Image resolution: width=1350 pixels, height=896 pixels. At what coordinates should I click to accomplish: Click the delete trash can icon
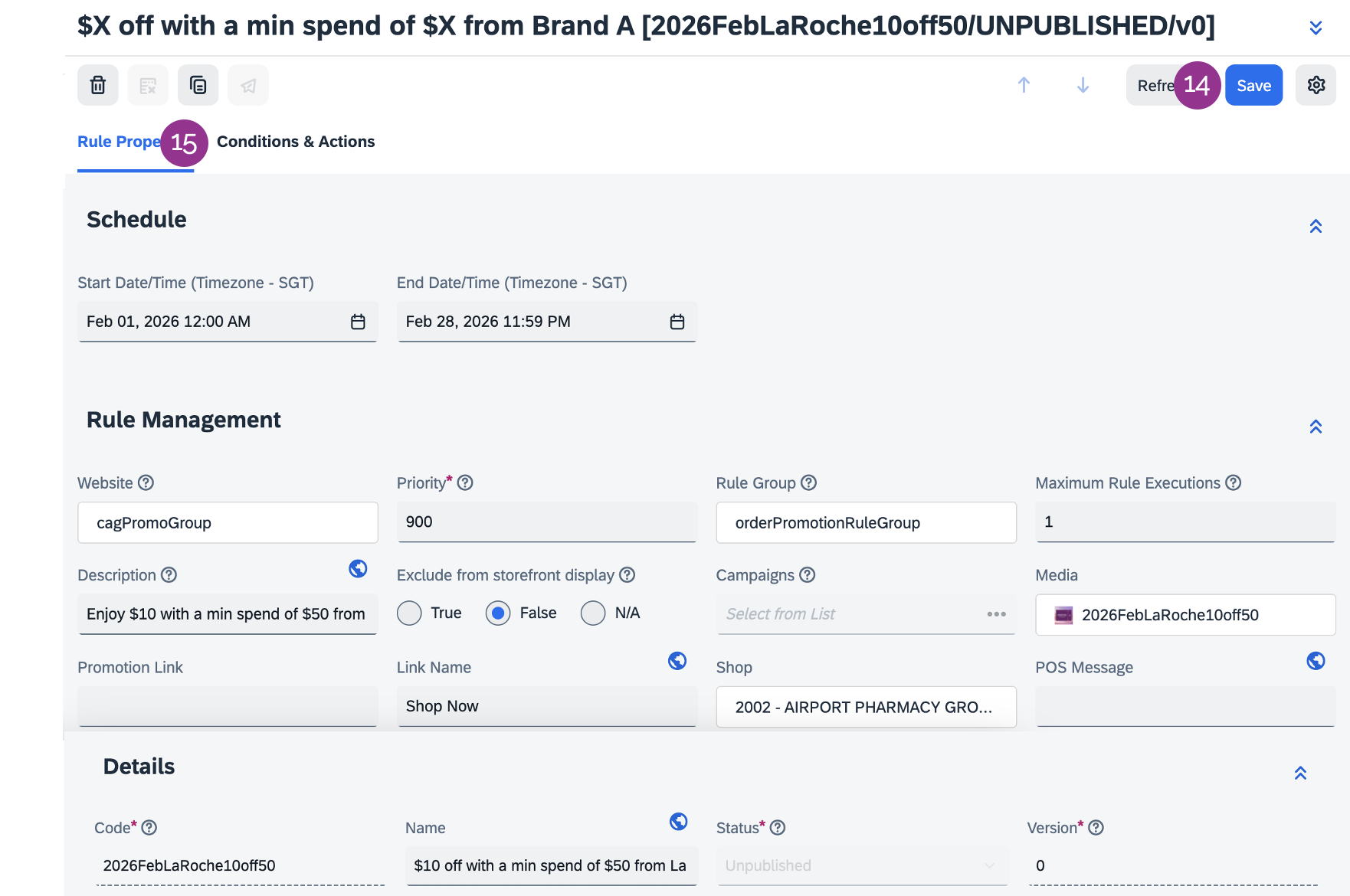click(x=98, y=85)
